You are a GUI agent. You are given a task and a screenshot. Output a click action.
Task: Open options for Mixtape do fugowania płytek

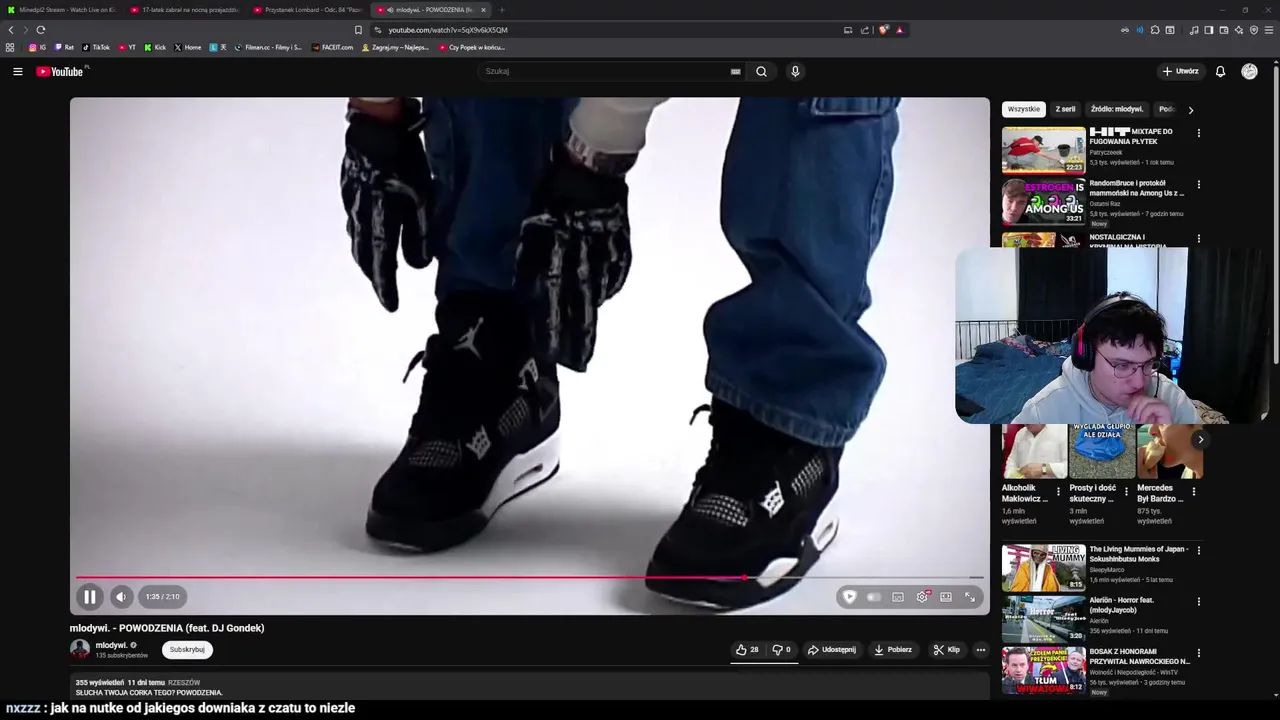1199,132
